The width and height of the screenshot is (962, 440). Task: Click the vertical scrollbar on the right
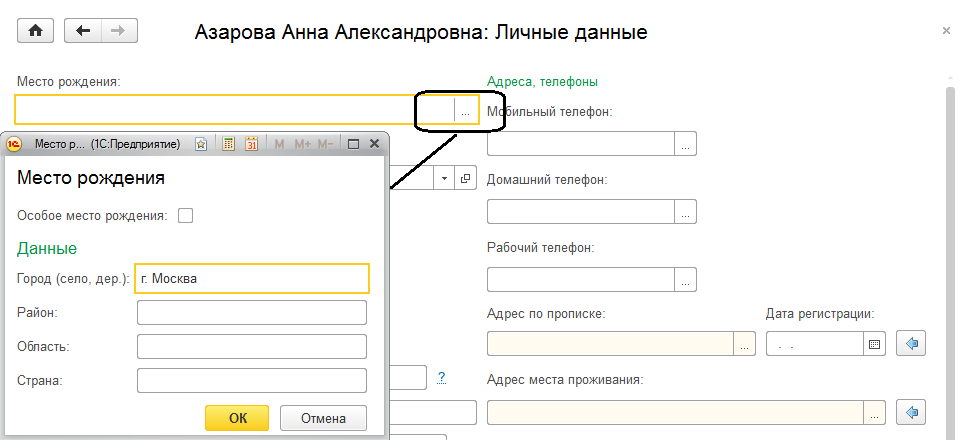click(948, 250)
